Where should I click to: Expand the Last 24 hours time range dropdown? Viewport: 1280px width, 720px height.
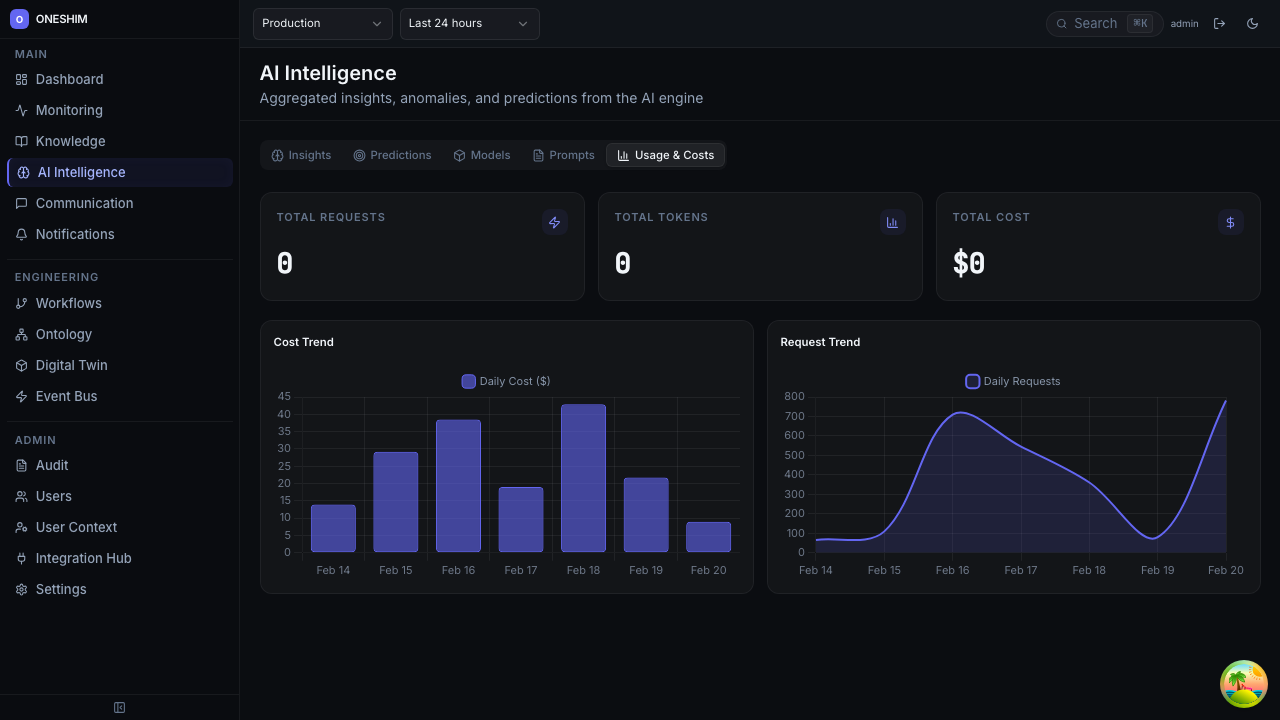click(469, 23)
